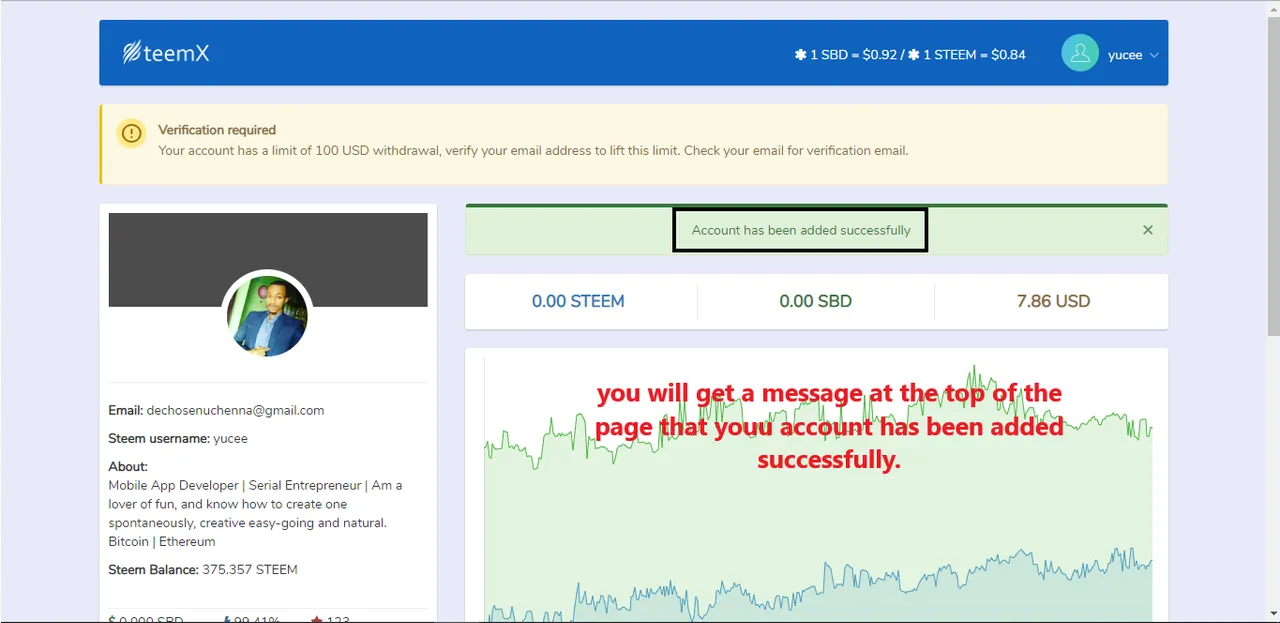
Task: Click the yellow verification warning icon
Action: pyautogui.click(x=131, y=133)
